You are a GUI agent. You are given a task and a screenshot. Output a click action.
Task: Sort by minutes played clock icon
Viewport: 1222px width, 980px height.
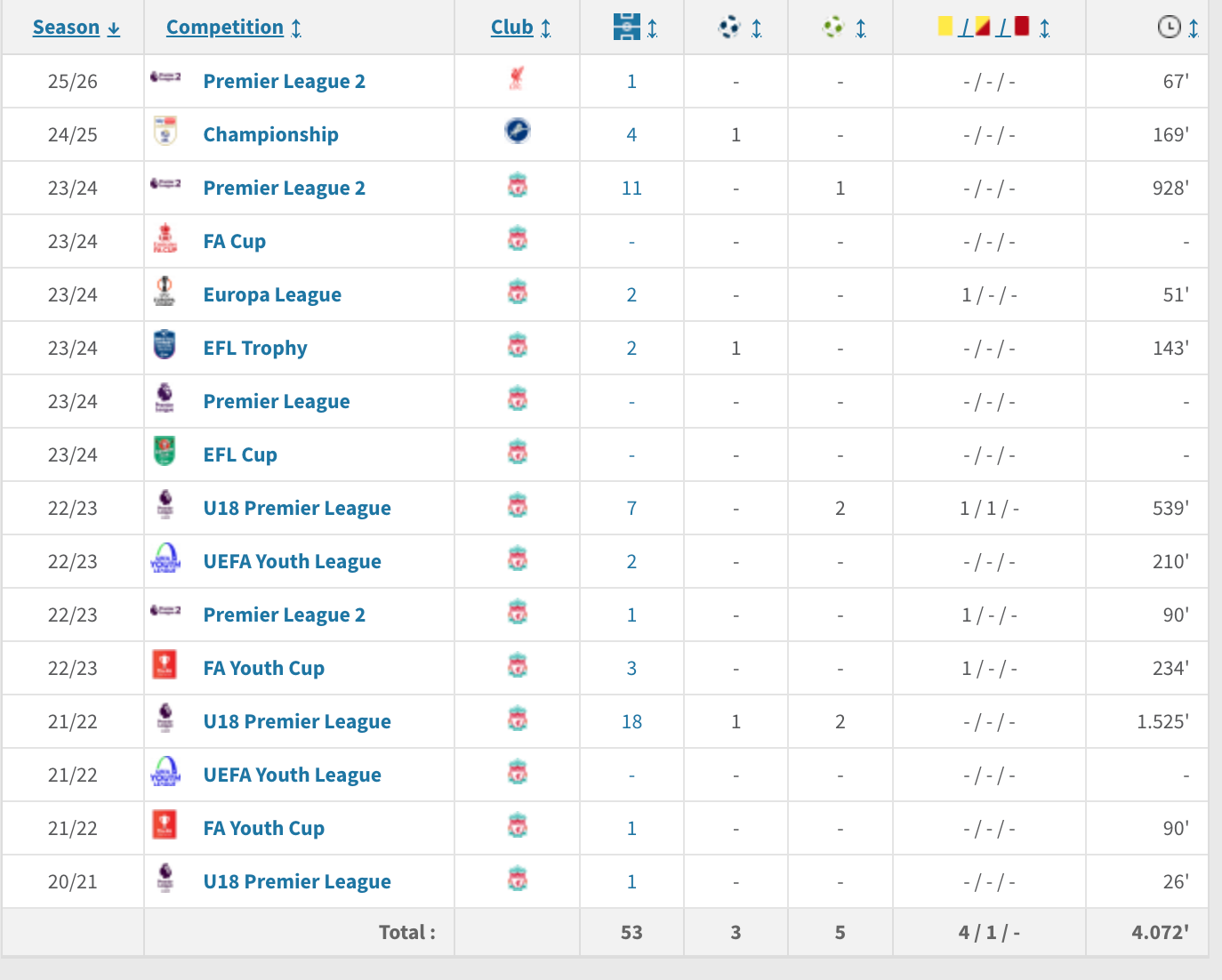1169,28
